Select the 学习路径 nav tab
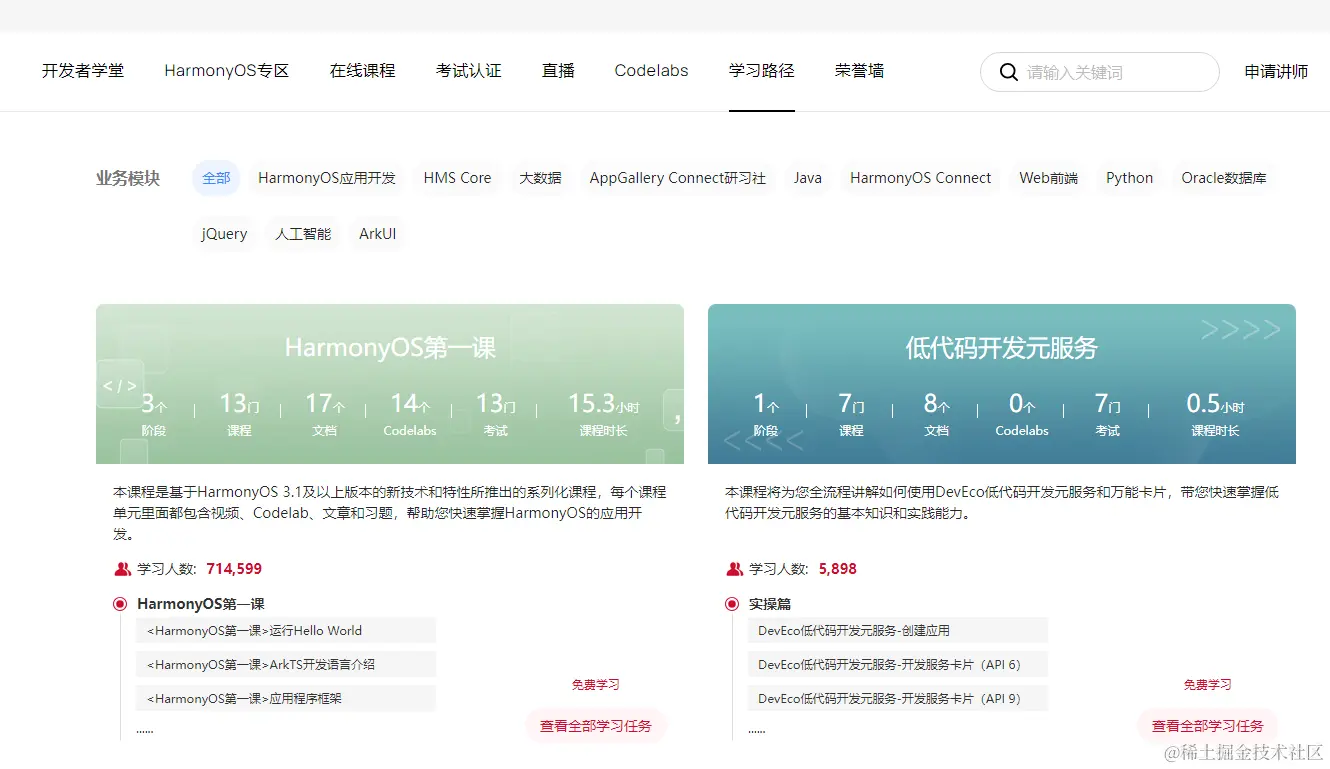Screen dimensions: 1330x769 762,71
